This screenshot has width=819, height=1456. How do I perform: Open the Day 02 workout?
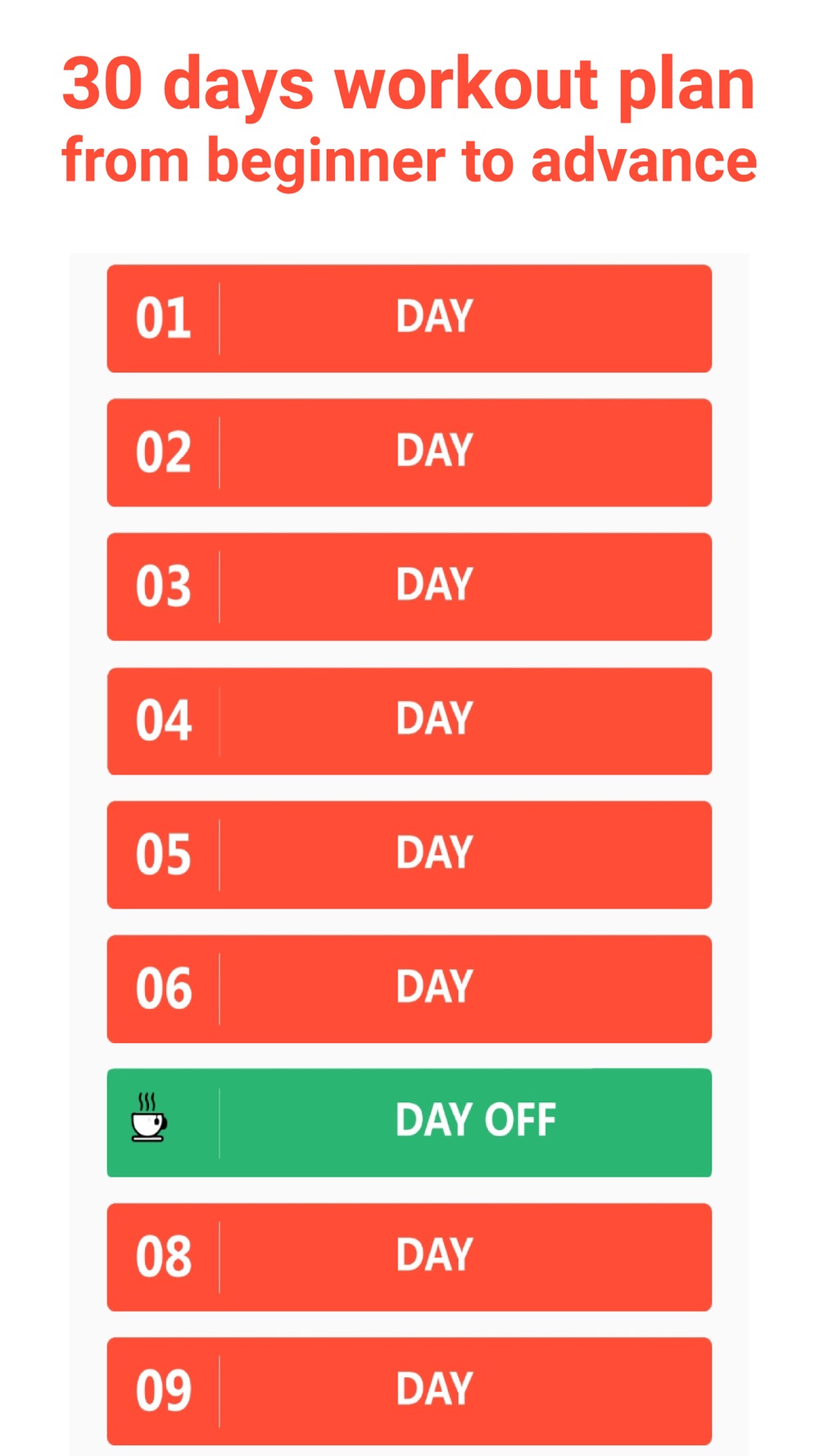pyautogui.click(x=409, y=453)
